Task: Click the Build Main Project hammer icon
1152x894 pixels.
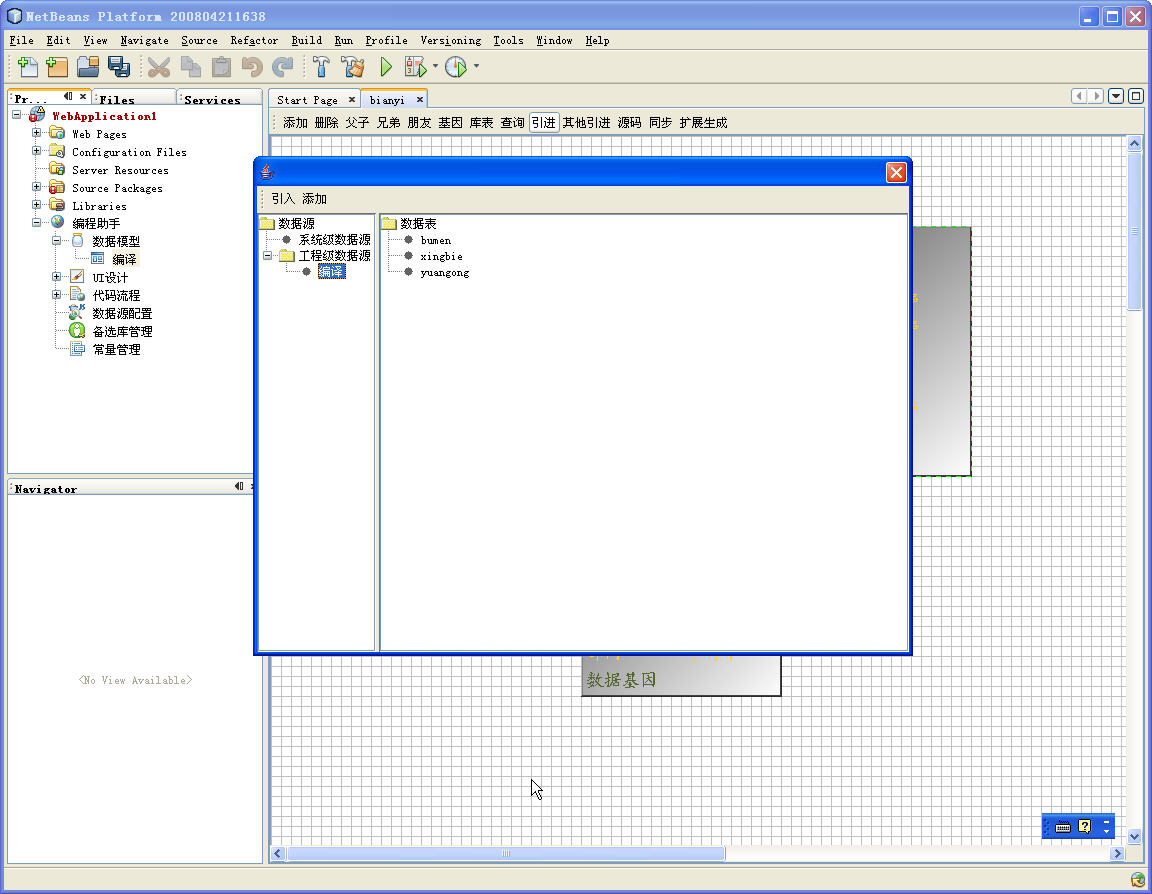Action: tap(322, 67)
